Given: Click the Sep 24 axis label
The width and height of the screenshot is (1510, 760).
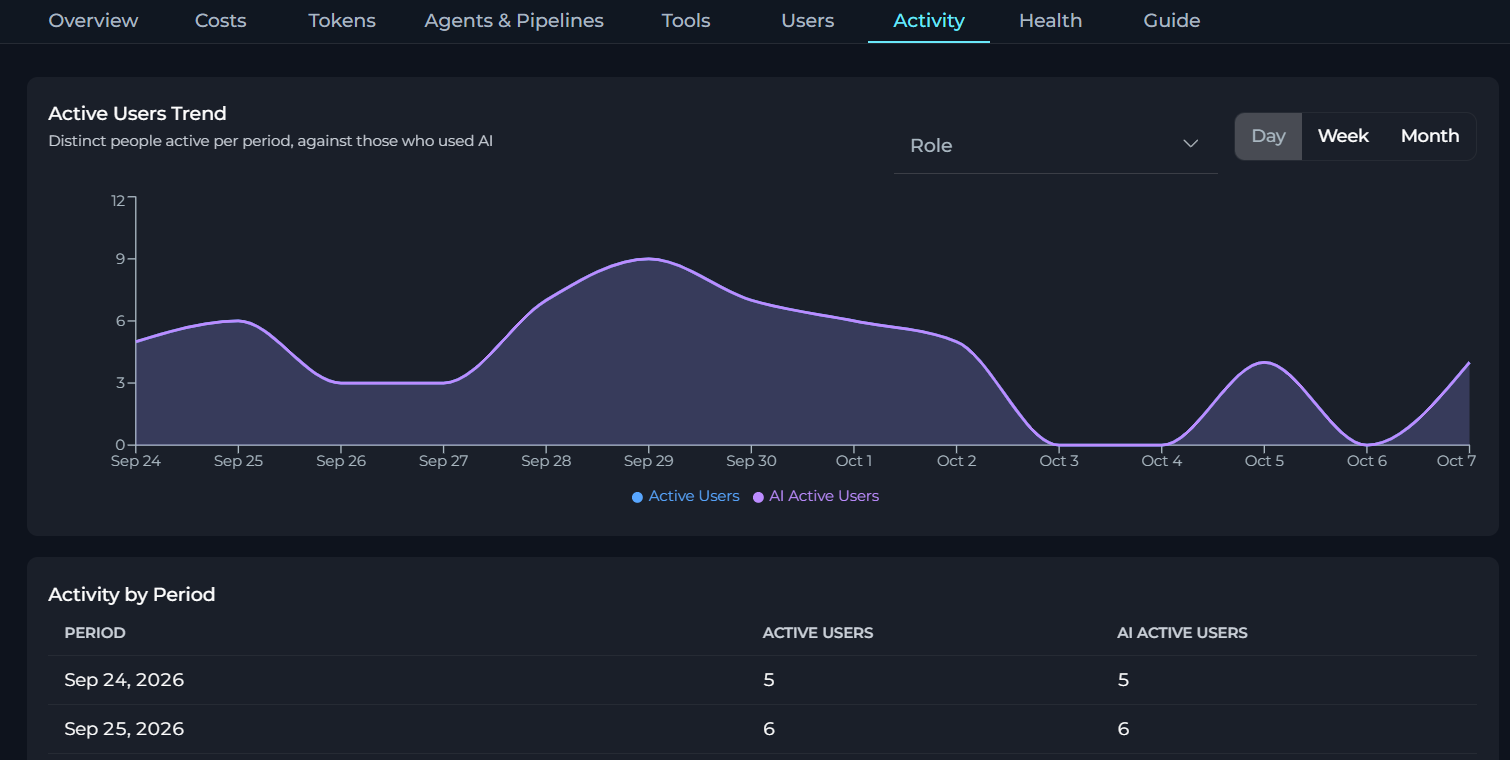Looking at the screenshot, I should pyautogui.click(x=136, y=461).
